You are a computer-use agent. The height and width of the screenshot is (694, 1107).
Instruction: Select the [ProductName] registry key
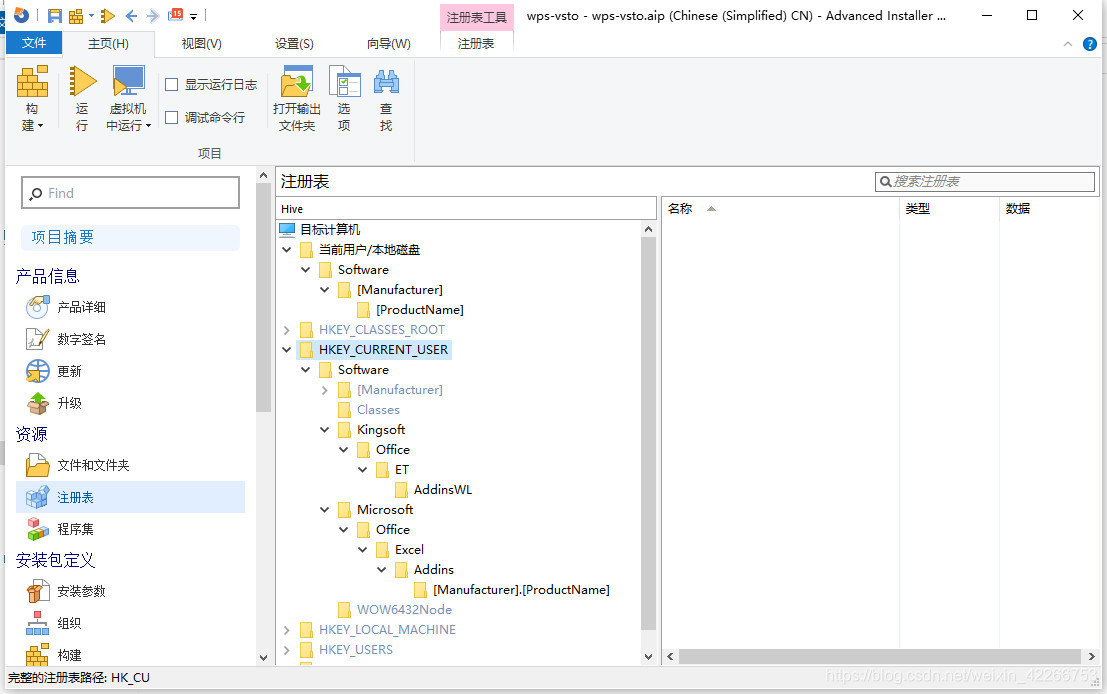(x=419, y=309)
